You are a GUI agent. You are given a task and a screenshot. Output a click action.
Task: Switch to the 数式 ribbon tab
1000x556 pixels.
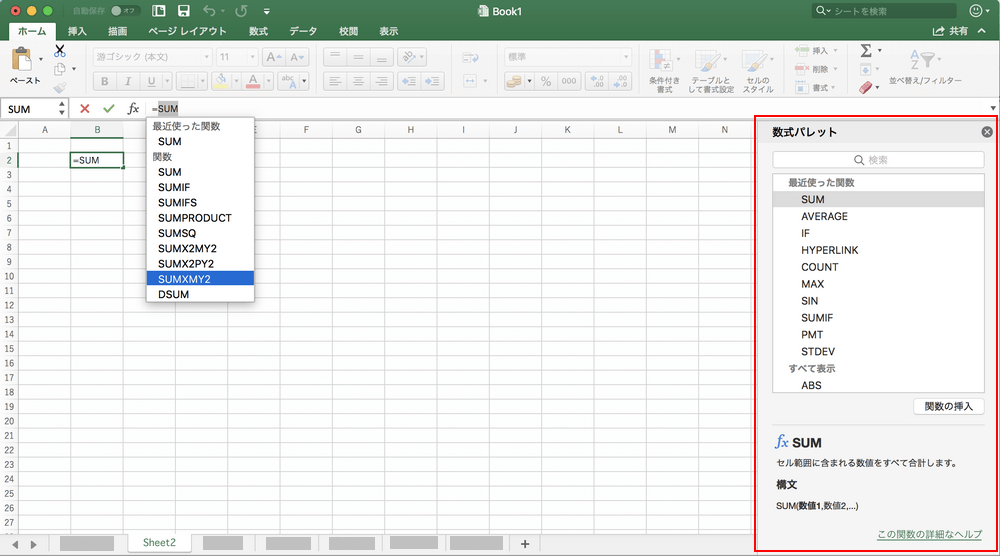(x=258, y=31)
